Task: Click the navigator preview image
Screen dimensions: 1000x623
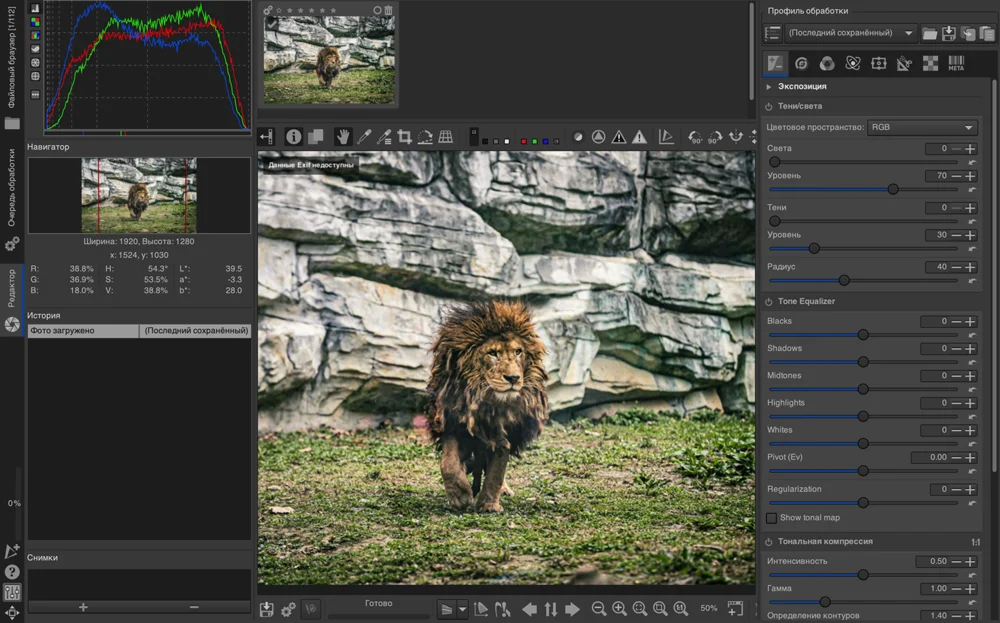Action: click(139, 195)
